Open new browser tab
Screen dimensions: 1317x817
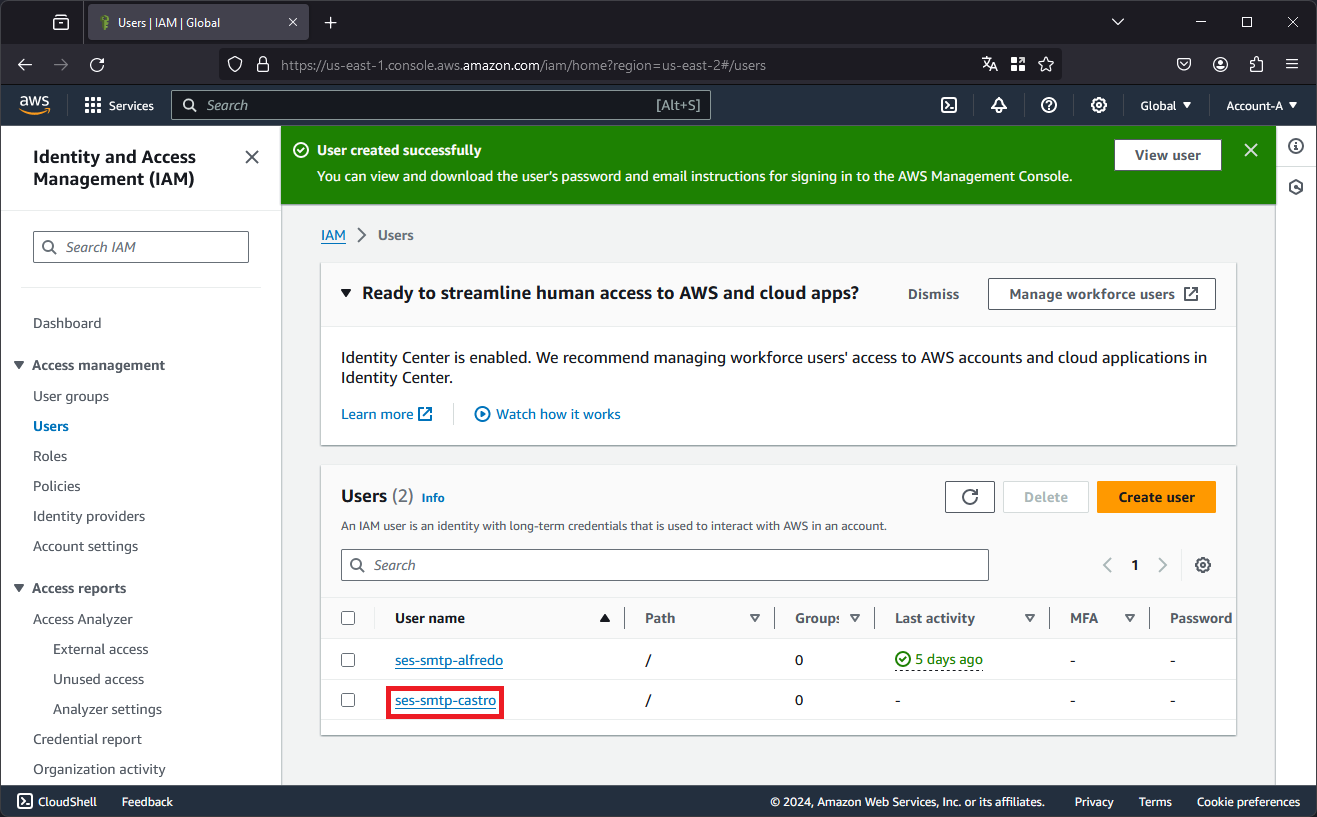(331, 22)
